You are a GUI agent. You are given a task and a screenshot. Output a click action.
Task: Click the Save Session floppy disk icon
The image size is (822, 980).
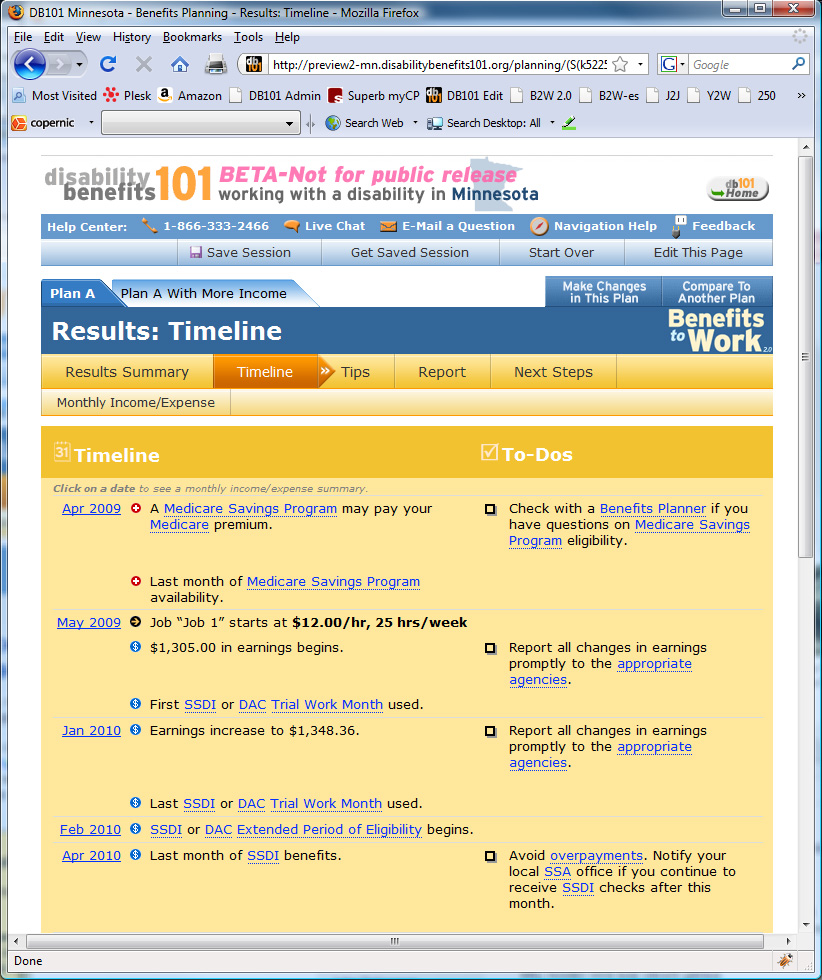[x=196, y=252]
